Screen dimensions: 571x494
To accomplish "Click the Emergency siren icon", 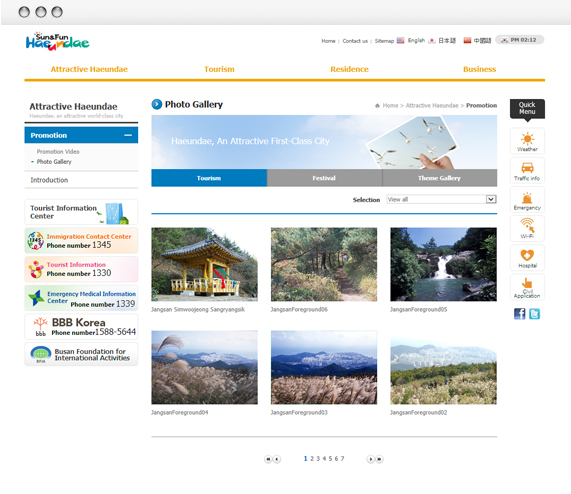I will coord(527,199).
